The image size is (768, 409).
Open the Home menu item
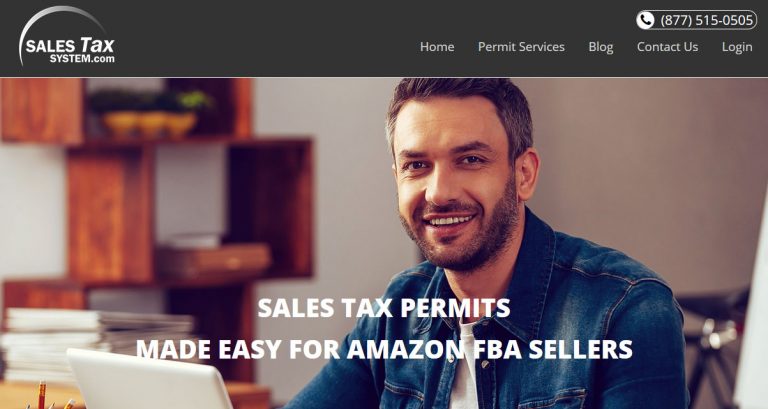pos(437,47)
